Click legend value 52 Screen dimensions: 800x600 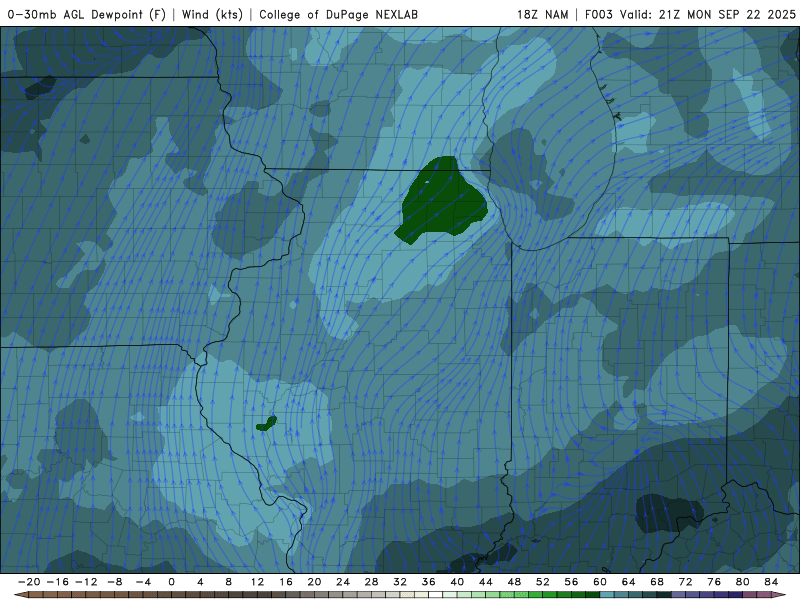tap(543, 582)
